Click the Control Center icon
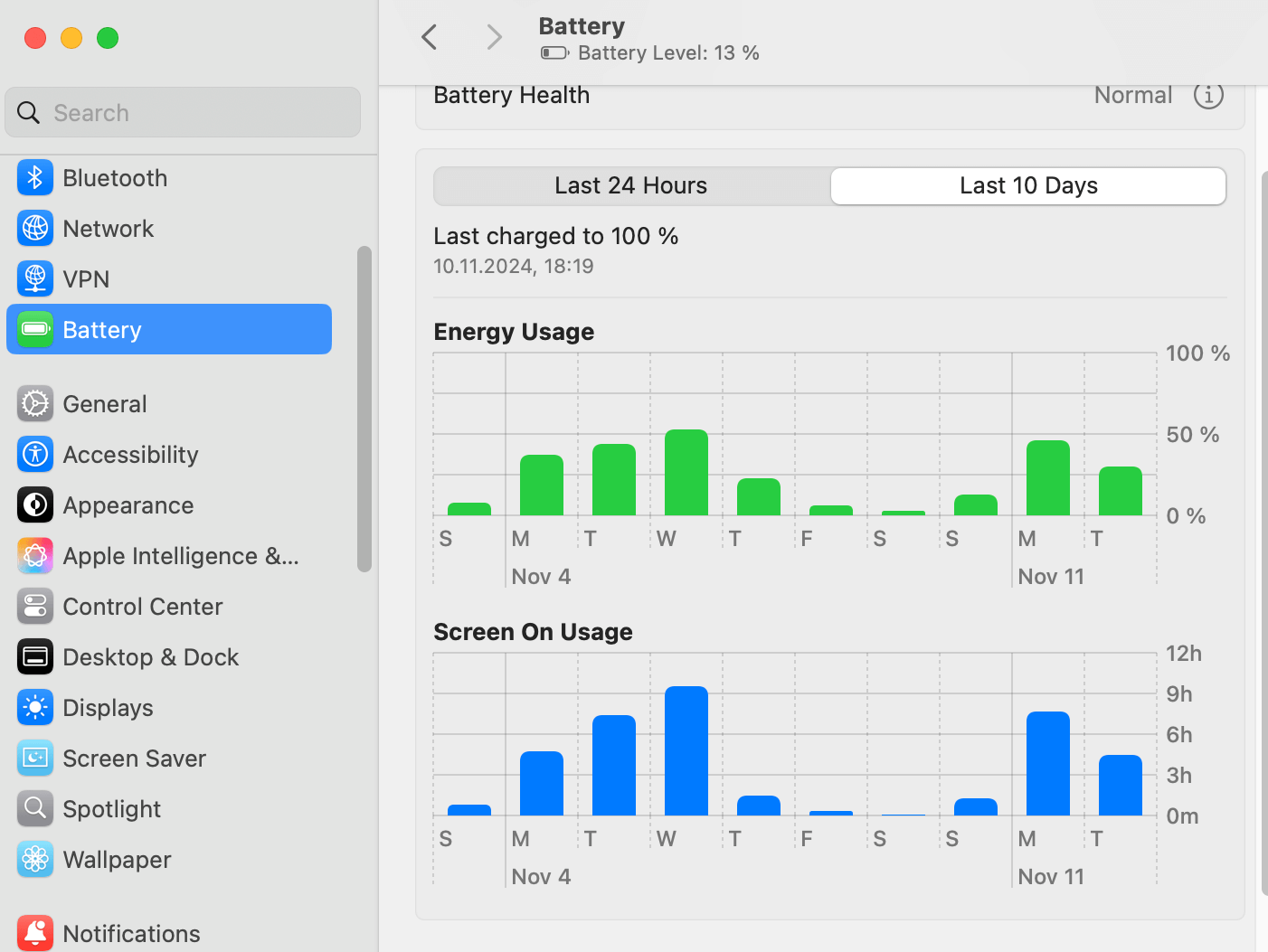Image resolution: width=1268 pixels, height=952 pixels. pyautogui.click(x=35, y=607)
